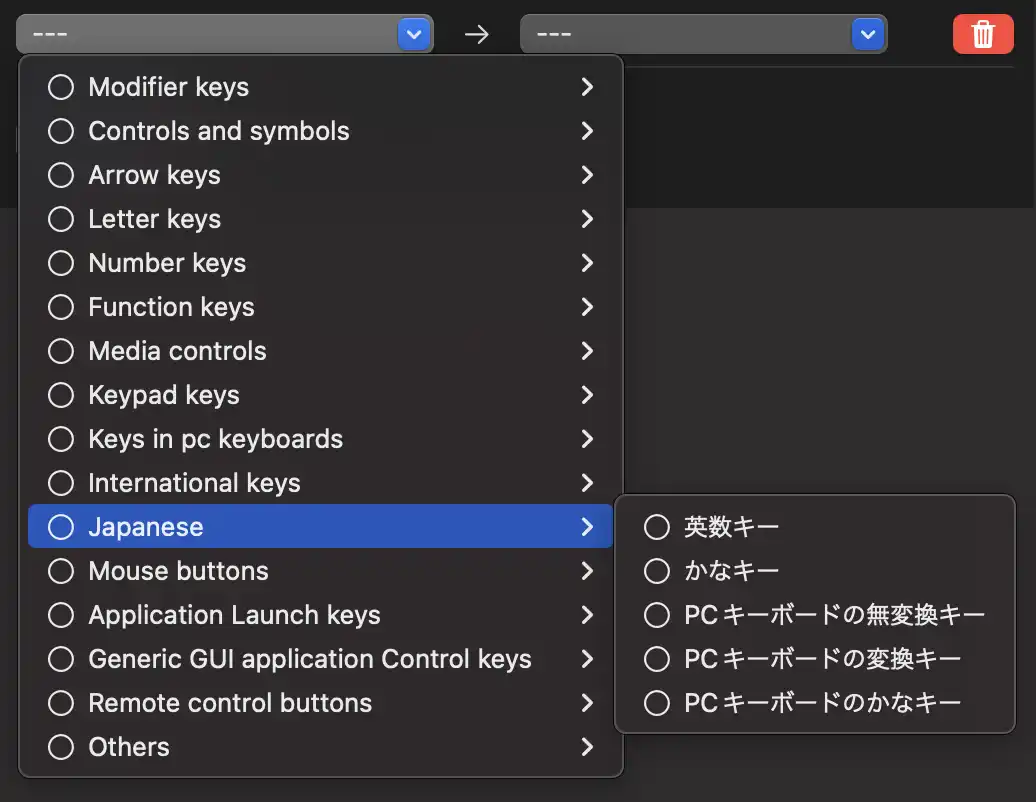Open the Letter keys category
Image resolution: width=1036 pixels, height=802 pixels.
(155, 219)
